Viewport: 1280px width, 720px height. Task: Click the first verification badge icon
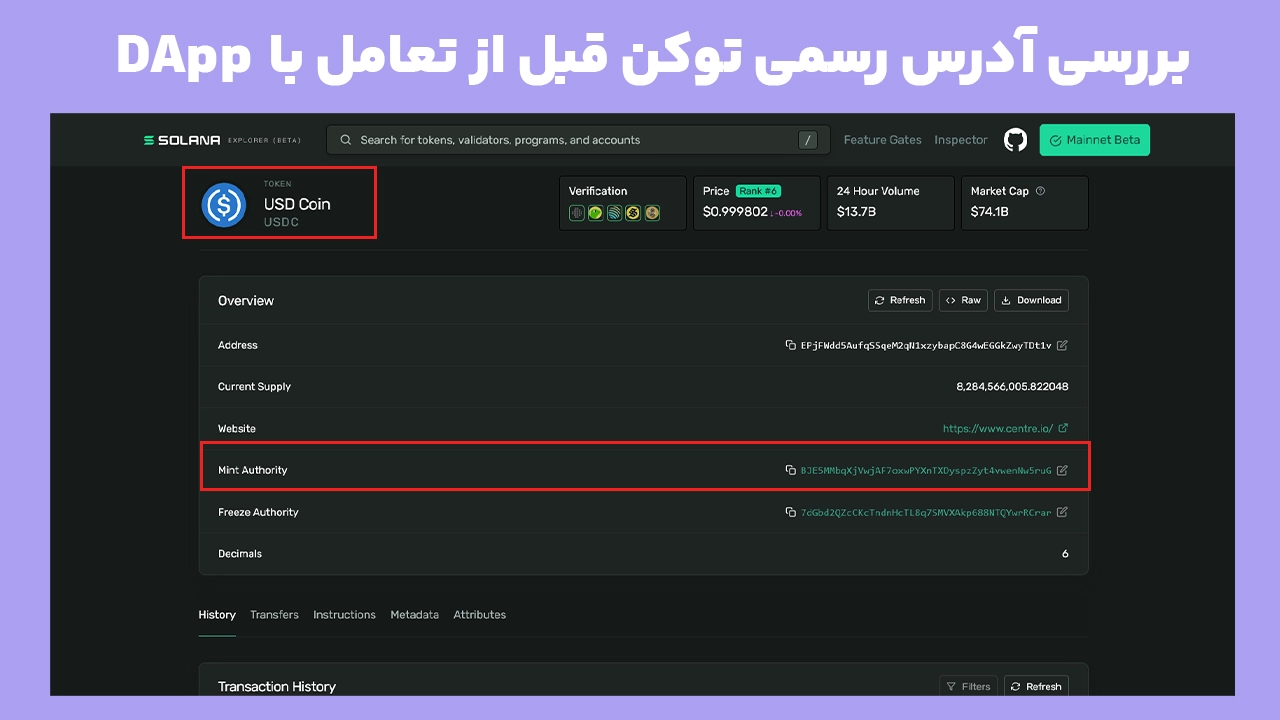coord(577,213)
